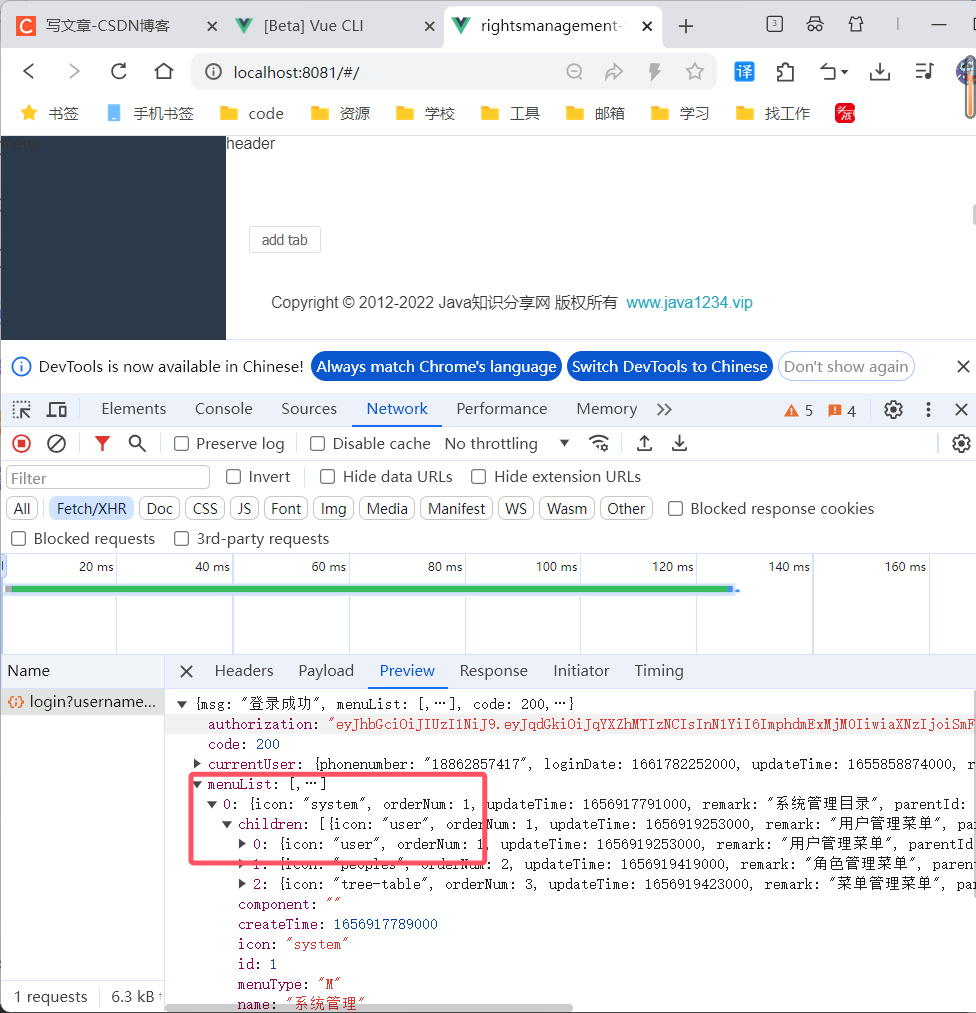Screen dimensions: 976x1013
Task: Enable Disable cache checkbox
Action: coord(317,444)
